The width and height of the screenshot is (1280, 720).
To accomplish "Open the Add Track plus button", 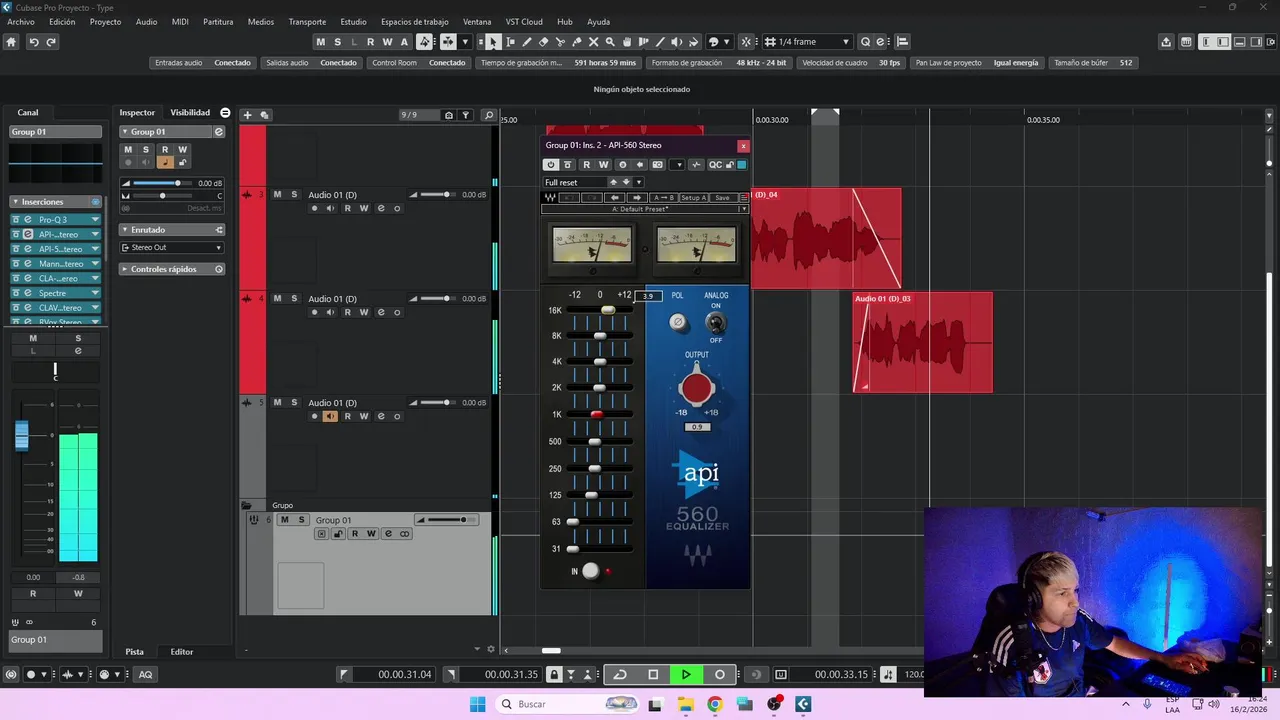I will click(x=247, y=115).
